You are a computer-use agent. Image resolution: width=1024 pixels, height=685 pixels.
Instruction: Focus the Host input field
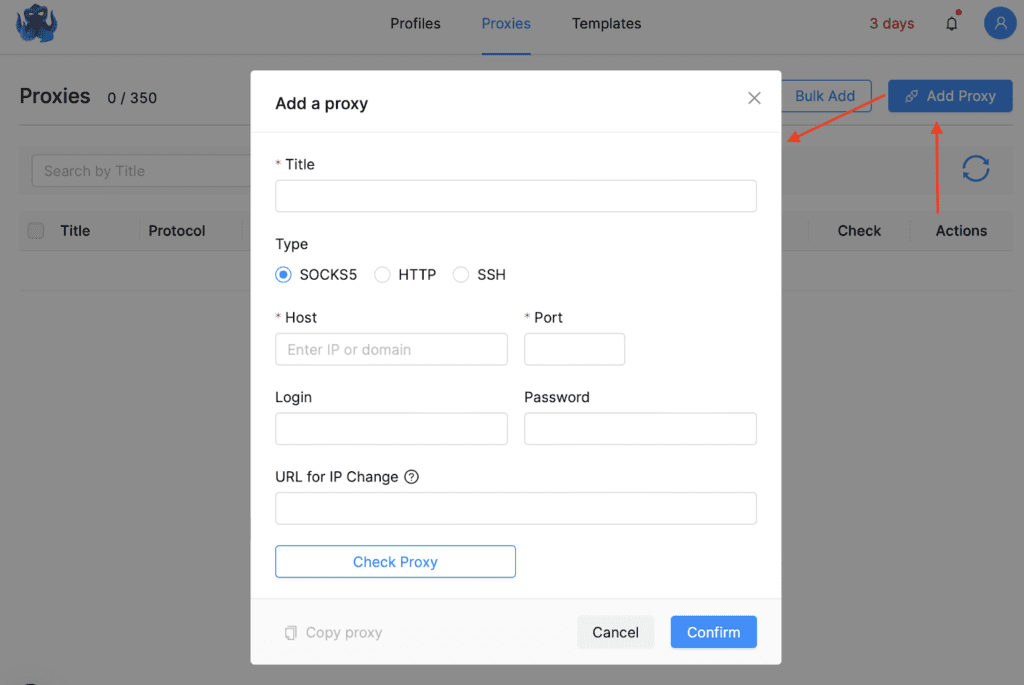[x=391, y=349]
